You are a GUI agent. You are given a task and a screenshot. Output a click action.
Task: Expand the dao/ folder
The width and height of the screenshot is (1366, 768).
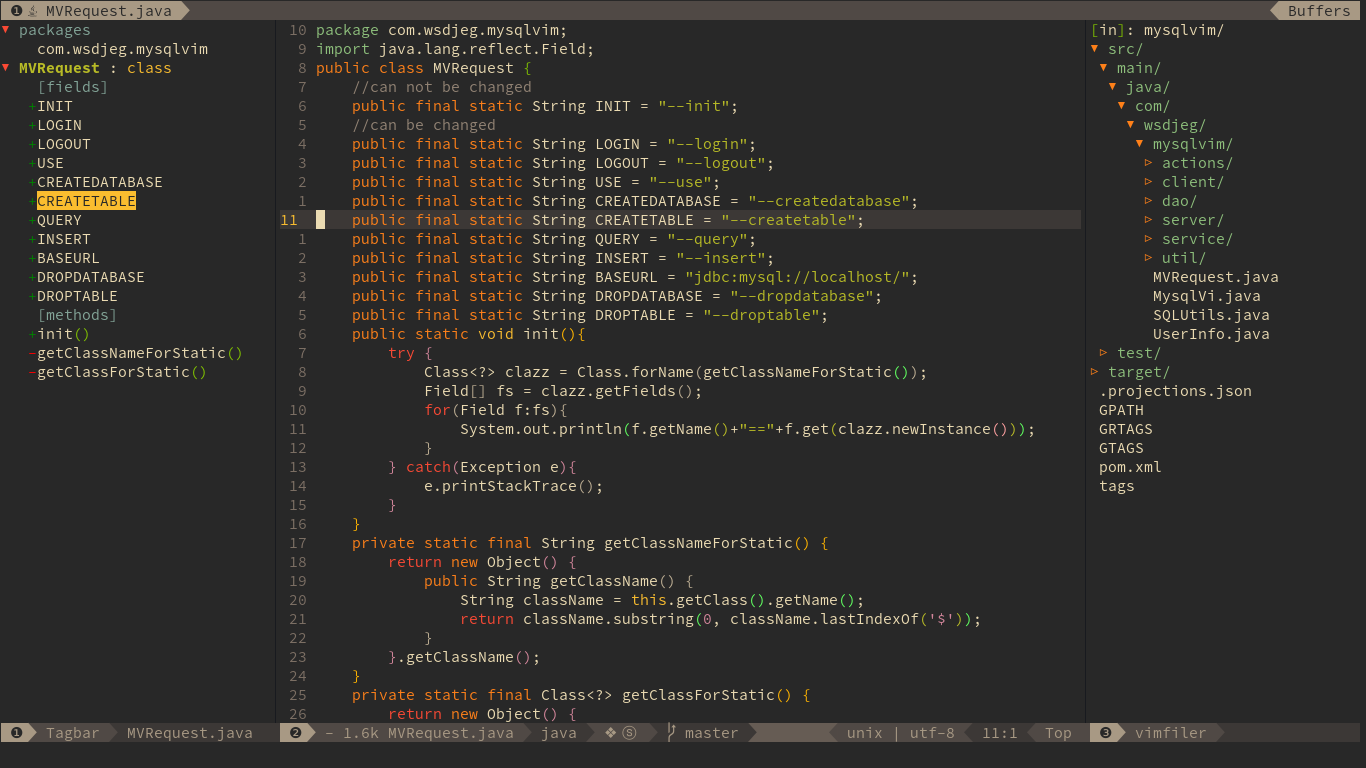1149,201
